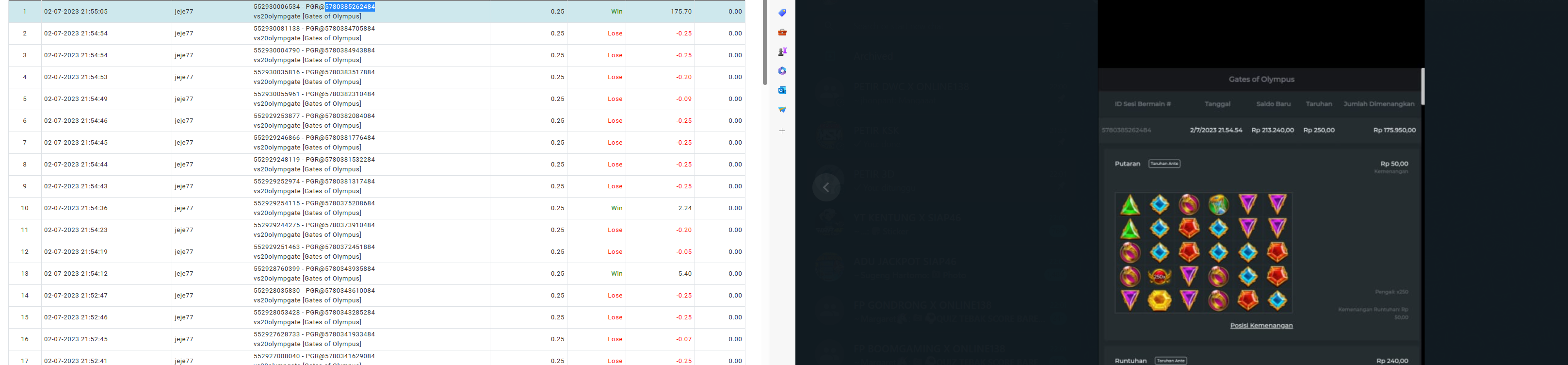The image size is (1568, 365).
Task: Click the game history panel scrollbar
Action: (1423, 86)
